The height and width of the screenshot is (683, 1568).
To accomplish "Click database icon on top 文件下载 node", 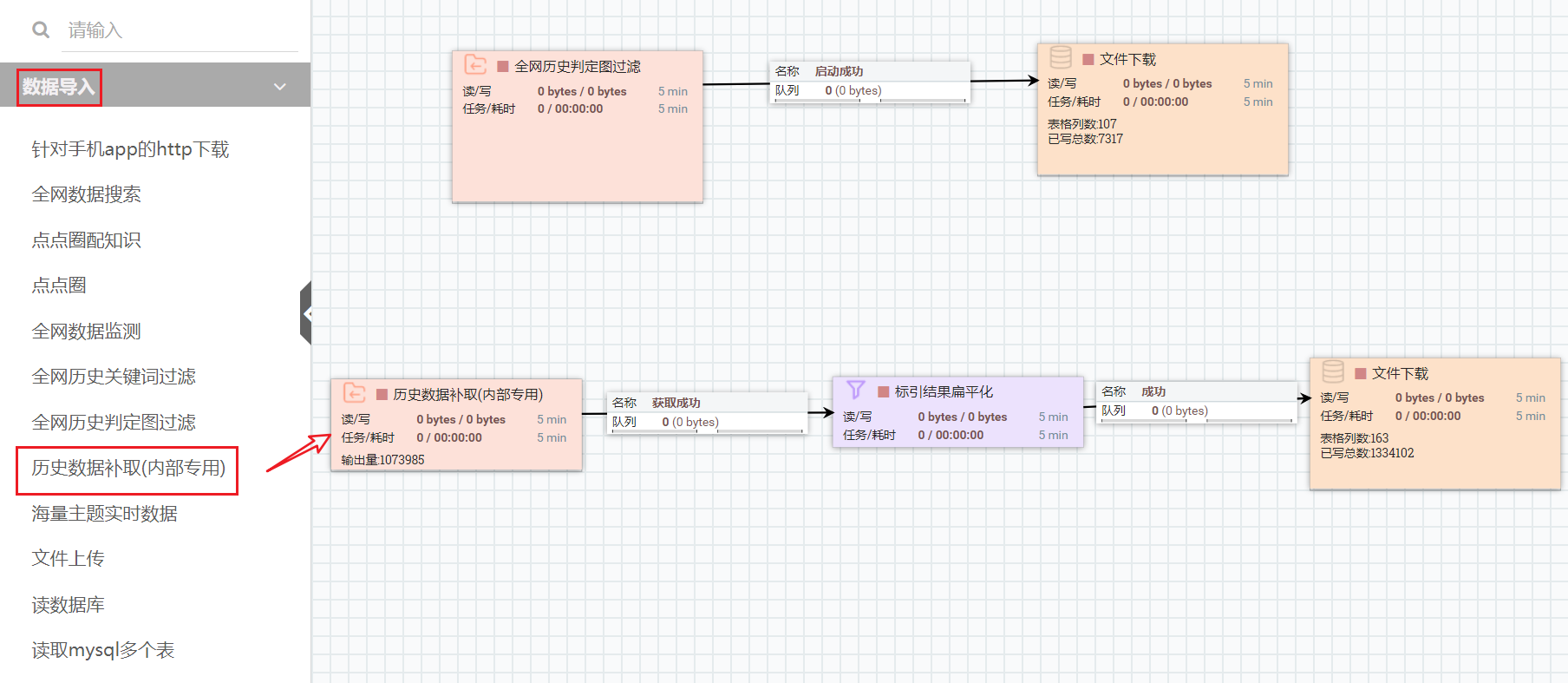I will pyautogui.click(x=1061, y=57).
